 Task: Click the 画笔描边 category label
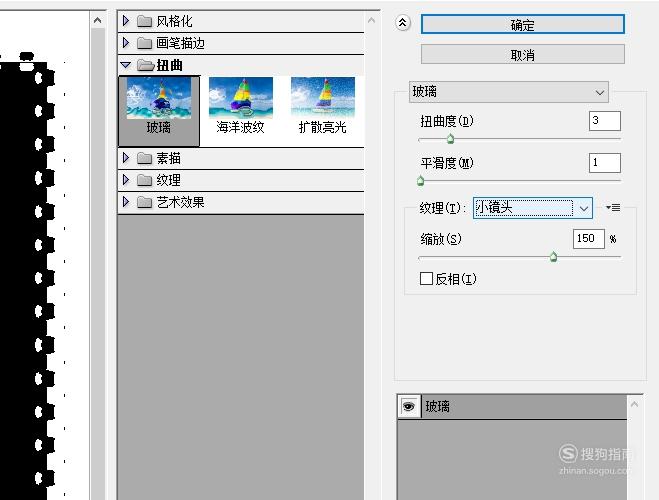coord(180,43)
